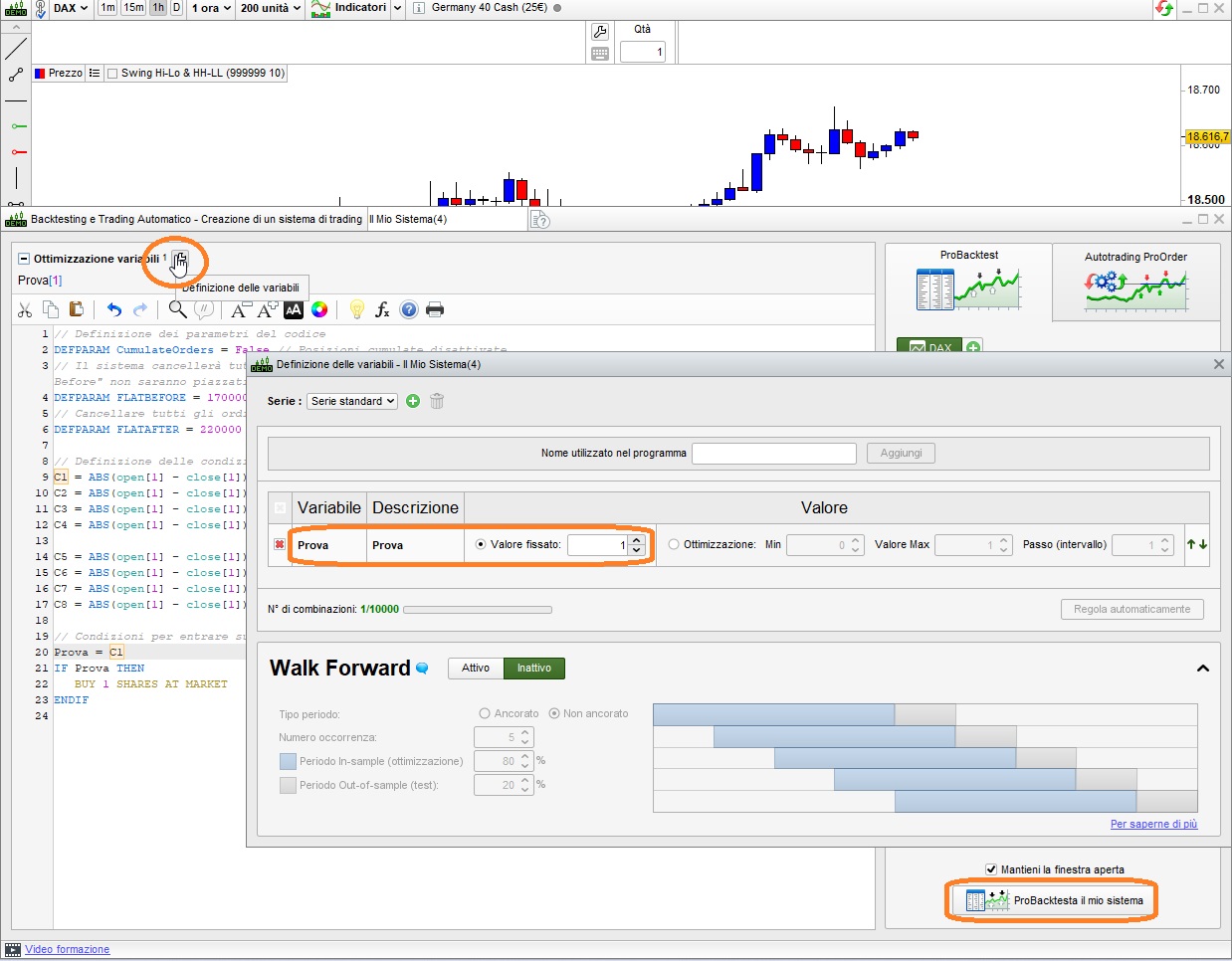Collapse Ottimizzazione variabili section minus box
1232x961 pixels.
pos(24,259)
